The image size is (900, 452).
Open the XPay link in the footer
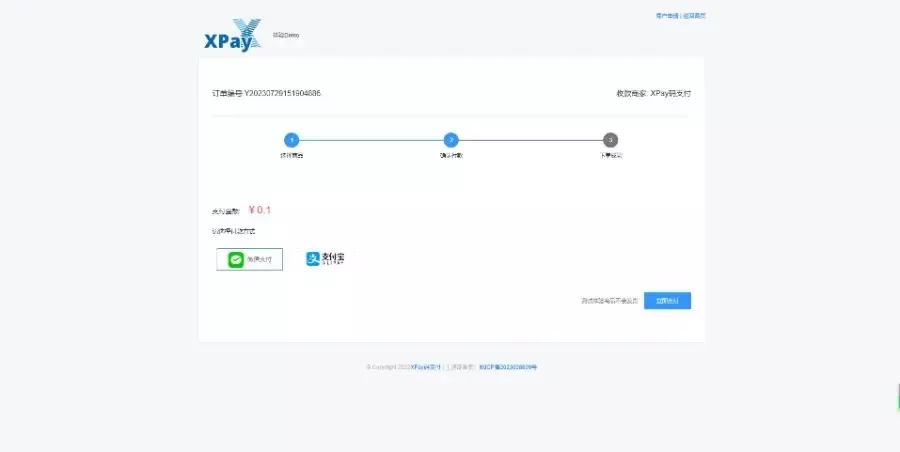coord(425,367)
